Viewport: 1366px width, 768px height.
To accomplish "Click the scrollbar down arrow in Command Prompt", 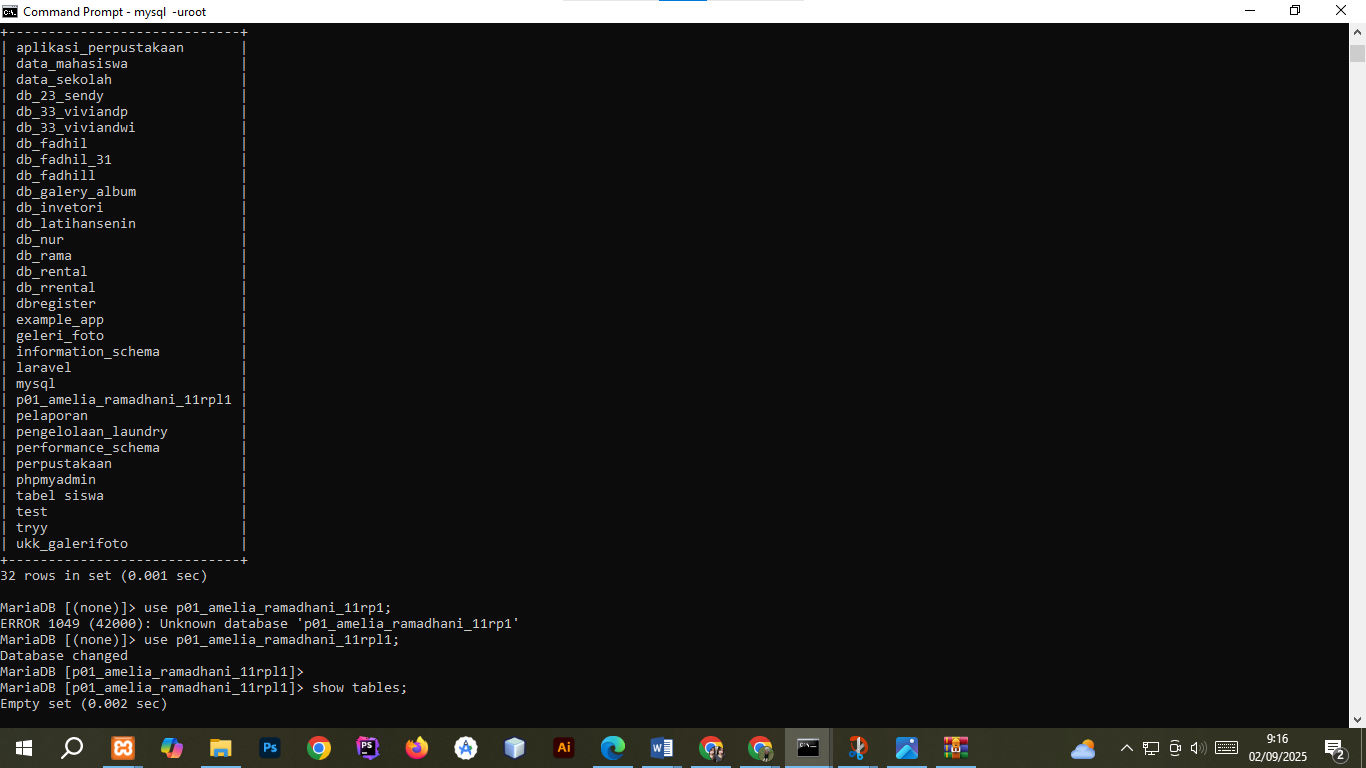I will [x=1357, y=719].
